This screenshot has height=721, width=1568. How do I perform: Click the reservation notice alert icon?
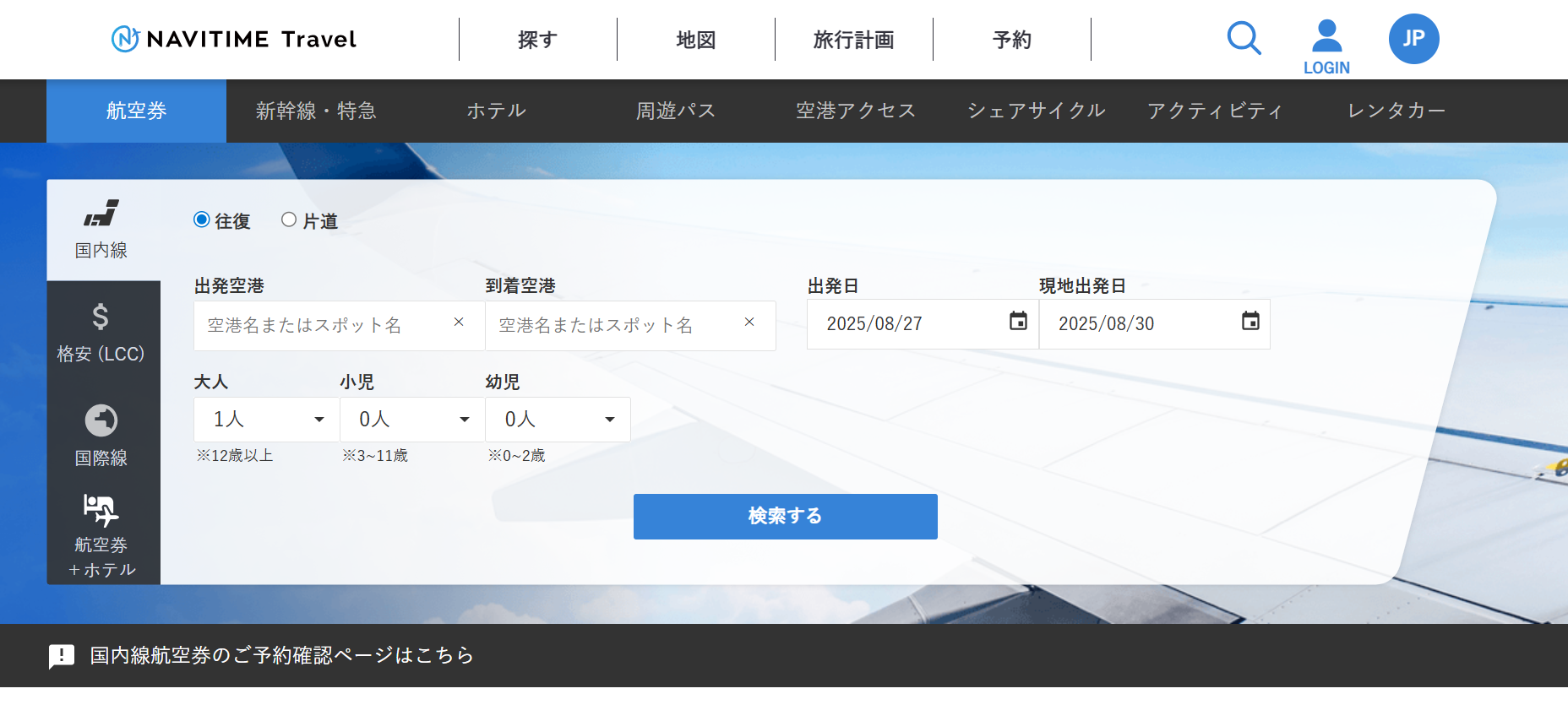pyautogui.click(x=62, y=656)
